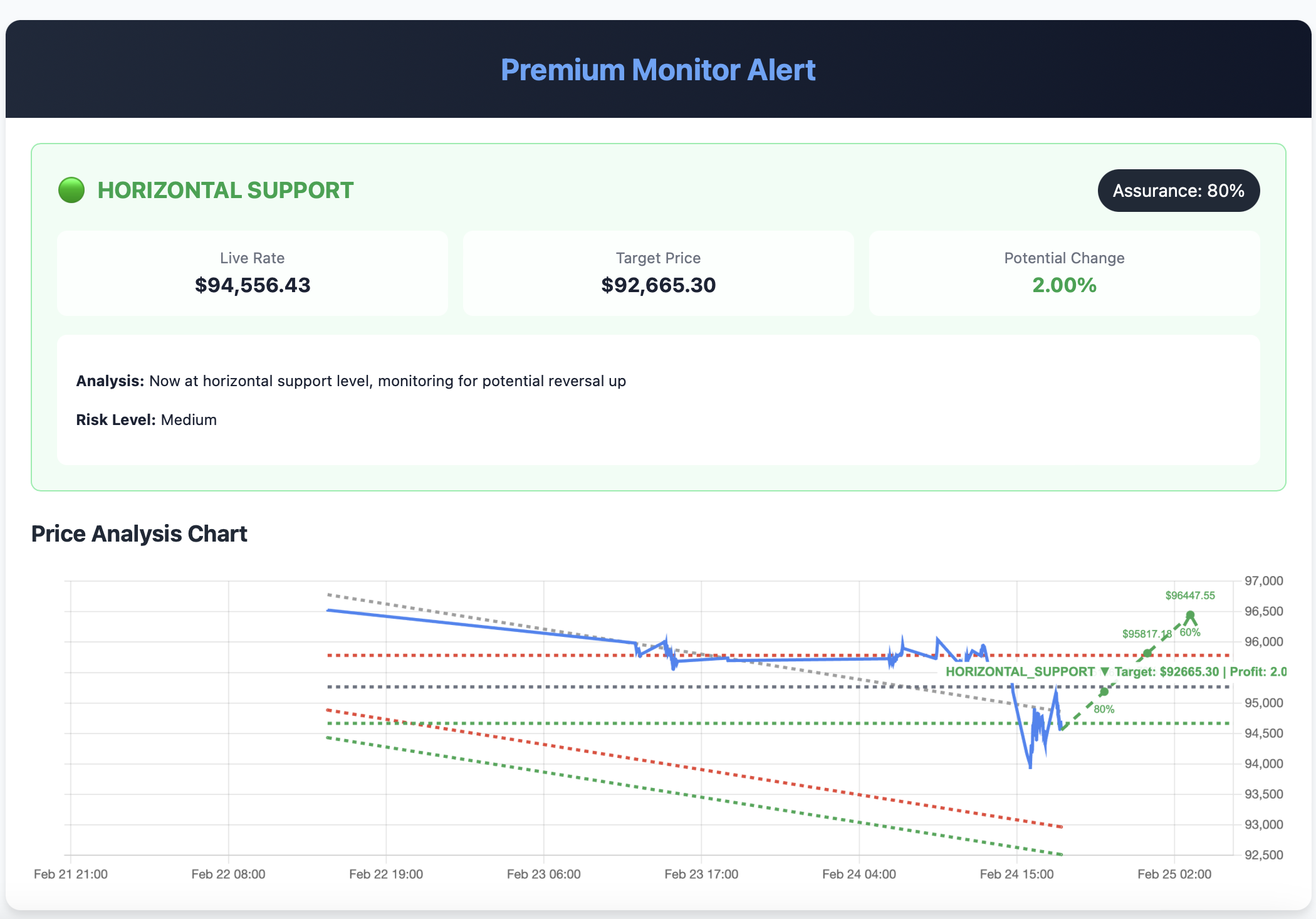
Task: Click the Feb 22 08:00 axis label
Action: [228, 874]
